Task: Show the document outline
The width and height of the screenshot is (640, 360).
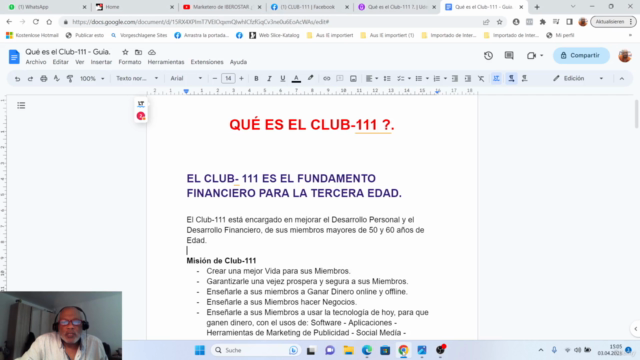Action: (21, 106)
